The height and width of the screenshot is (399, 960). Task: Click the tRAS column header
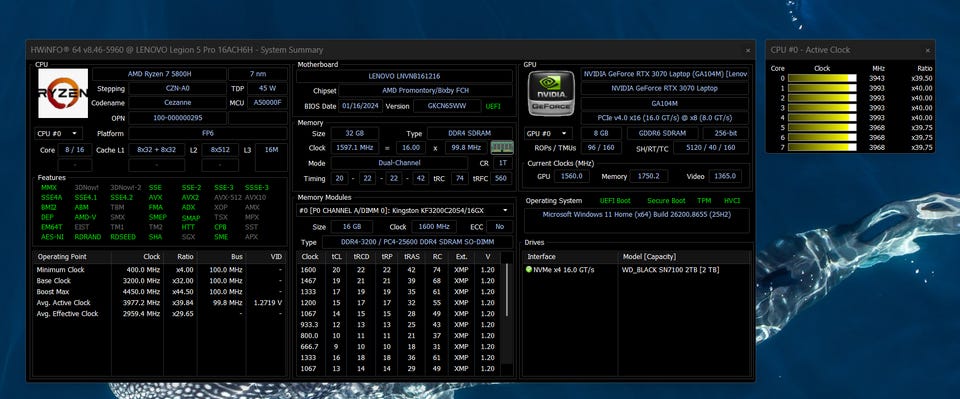point(411,257)
